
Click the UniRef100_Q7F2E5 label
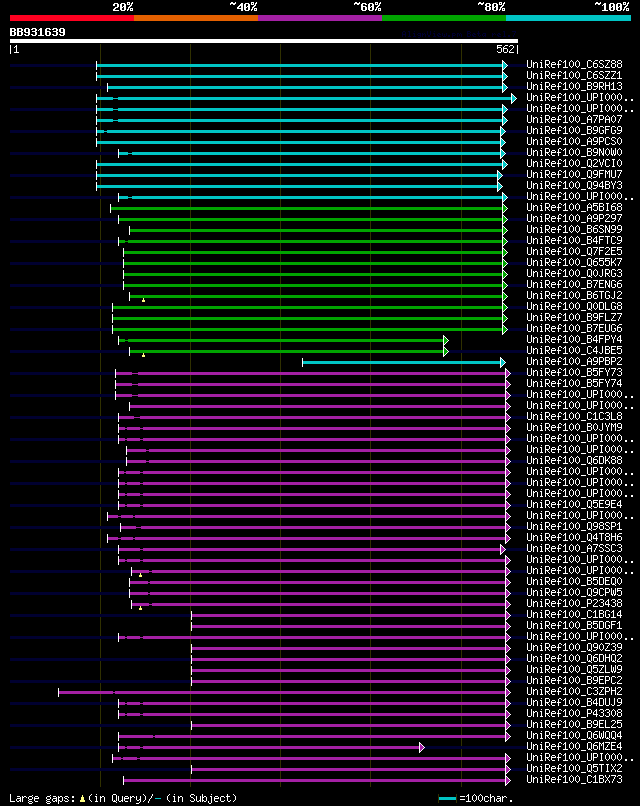point(574,251)
